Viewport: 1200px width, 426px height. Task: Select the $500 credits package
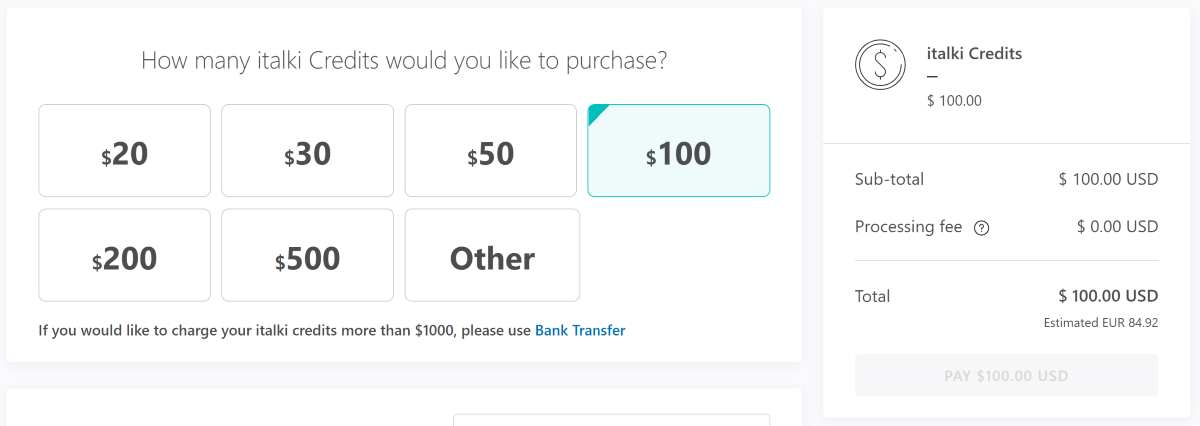(x=307, y=256)
